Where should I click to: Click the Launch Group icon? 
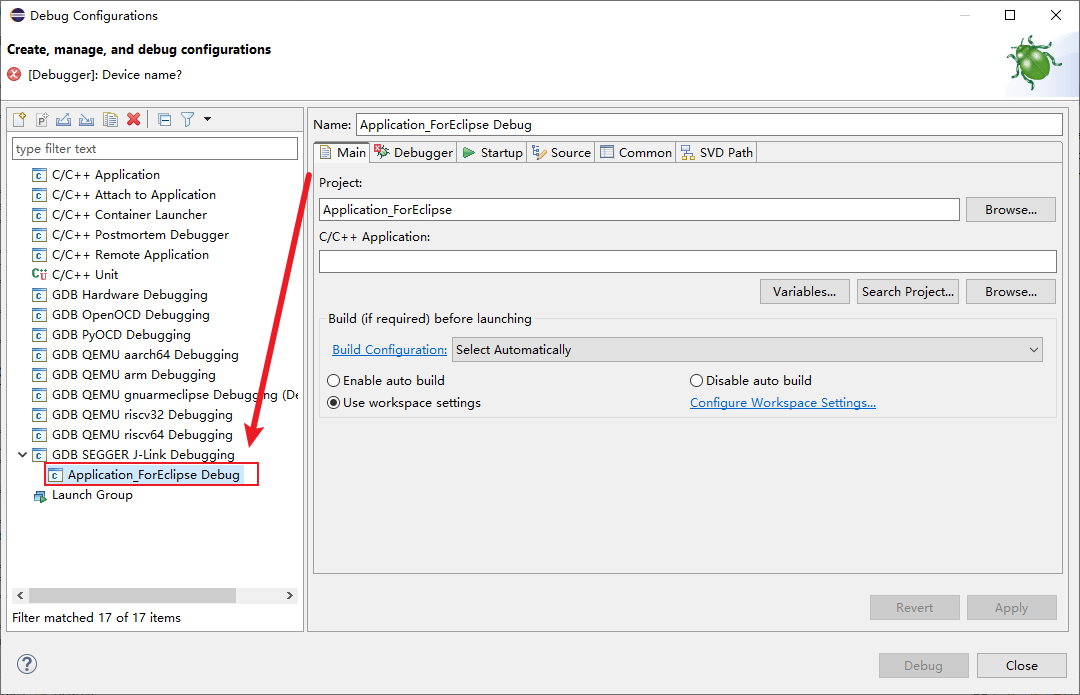40,496
